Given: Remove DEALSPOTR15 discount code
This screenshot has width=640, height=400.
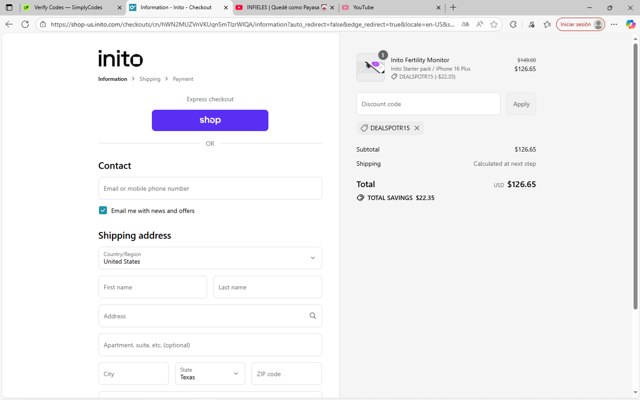Looking at the screenshot, I should click(x=417, y=128).
